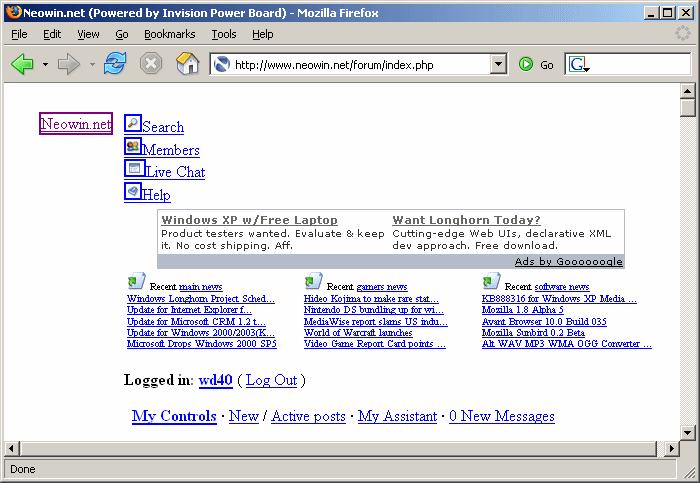Open the Forward history dropdown arrow

[x=92, y=65]
